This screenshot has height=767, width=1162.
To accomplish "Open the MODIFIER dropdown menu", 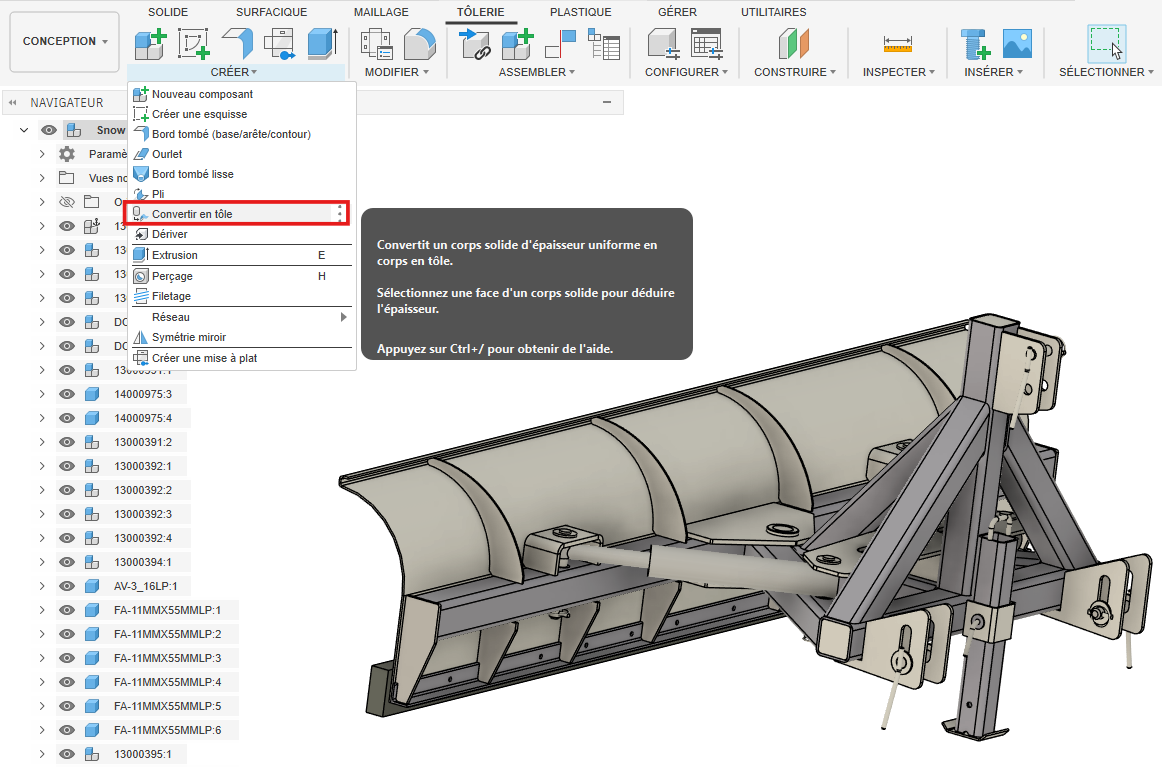I will [396, 72].
